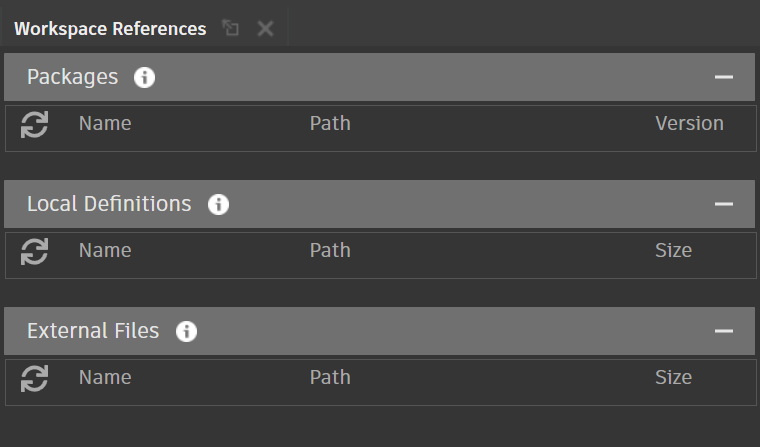760x447 pixels.
Task: Sort Packages by Name column
Action: [105, 124]
